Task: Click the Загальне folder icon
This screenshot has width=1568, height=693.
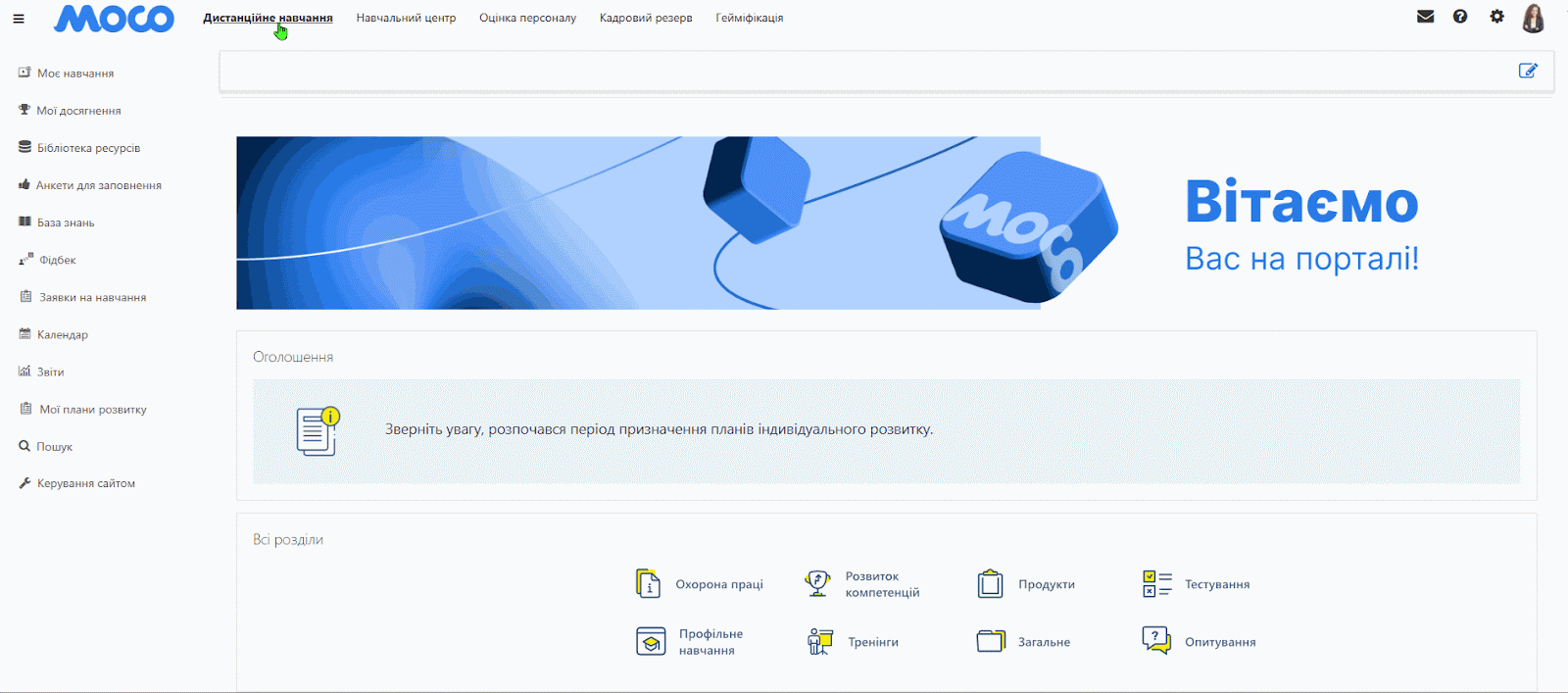Action: (x=991, y=641)
